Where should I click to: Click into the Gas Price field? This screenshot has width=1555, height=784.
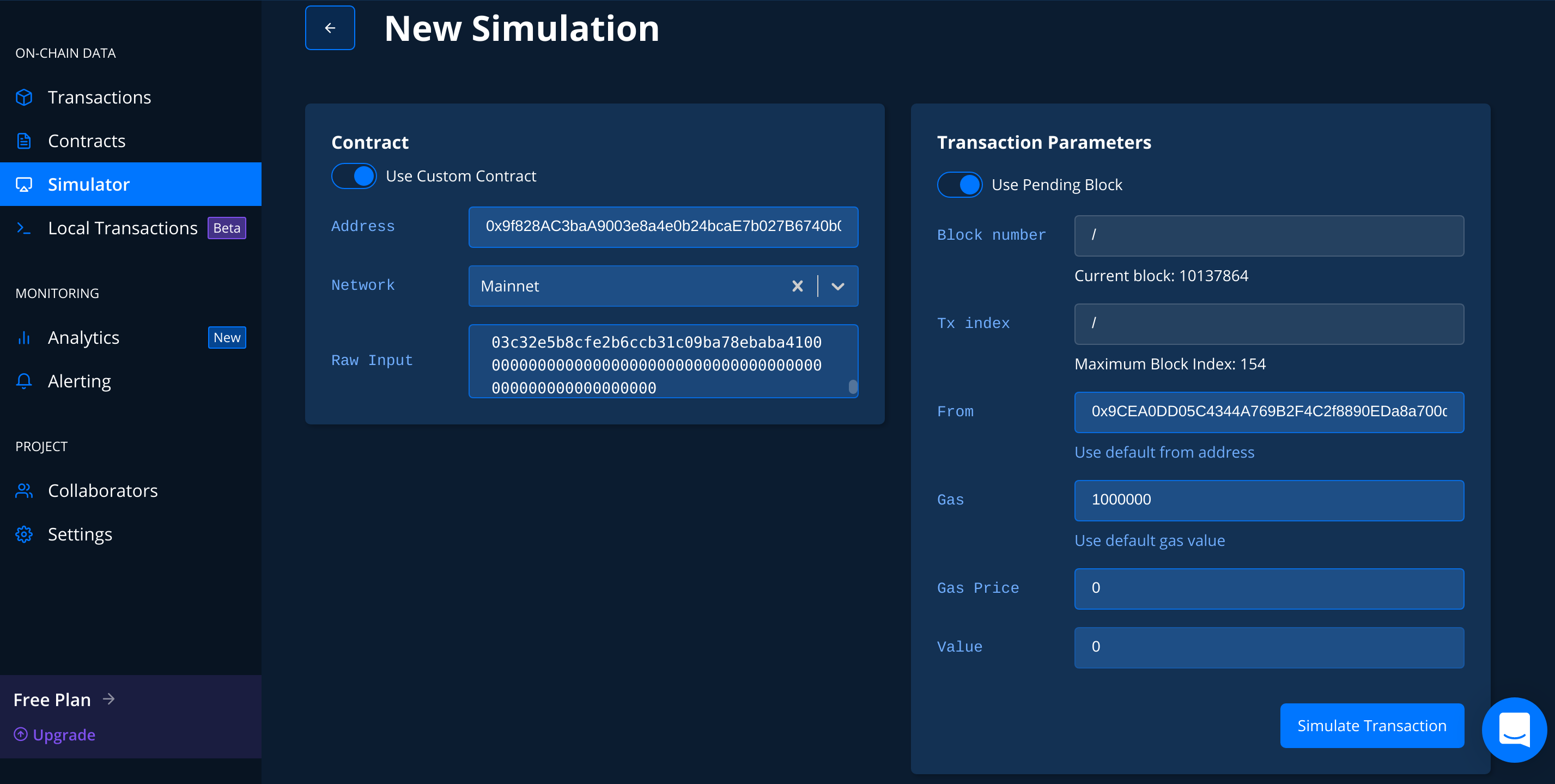coord(1268,588)
